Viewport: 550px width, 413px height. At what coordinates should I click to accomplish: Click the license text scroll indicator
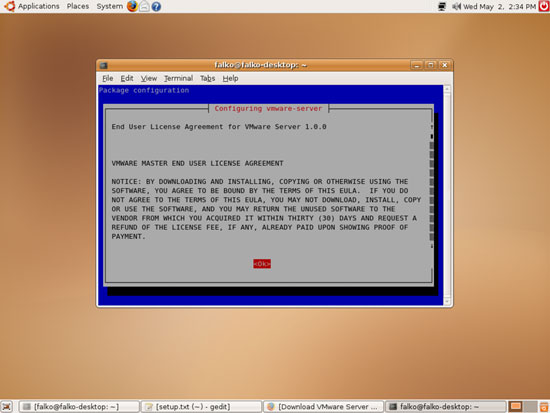point(431,136)
